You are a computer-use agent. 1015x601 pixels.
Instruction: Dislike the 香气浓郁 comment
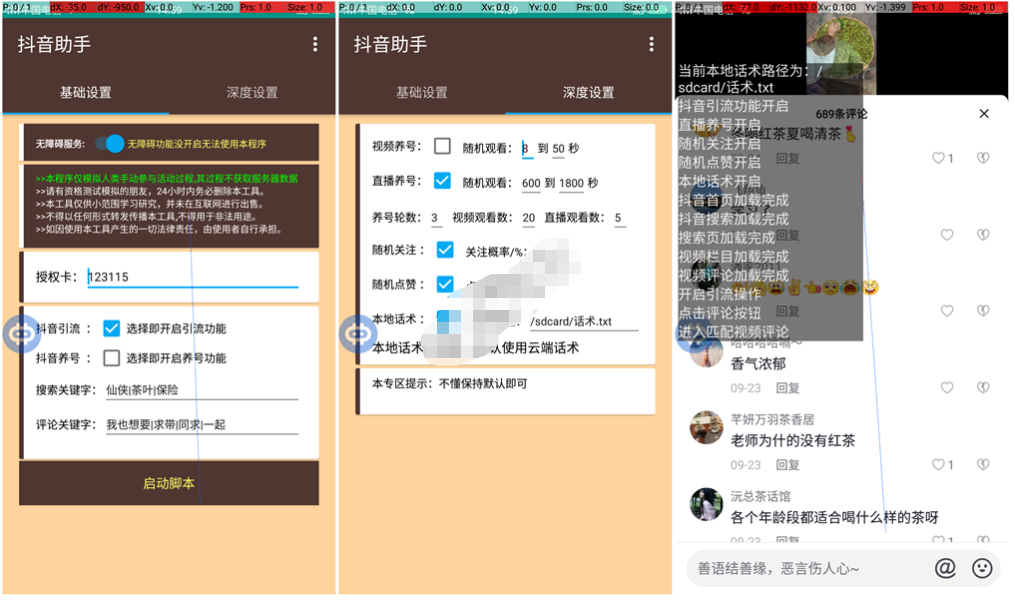point(983,387)
